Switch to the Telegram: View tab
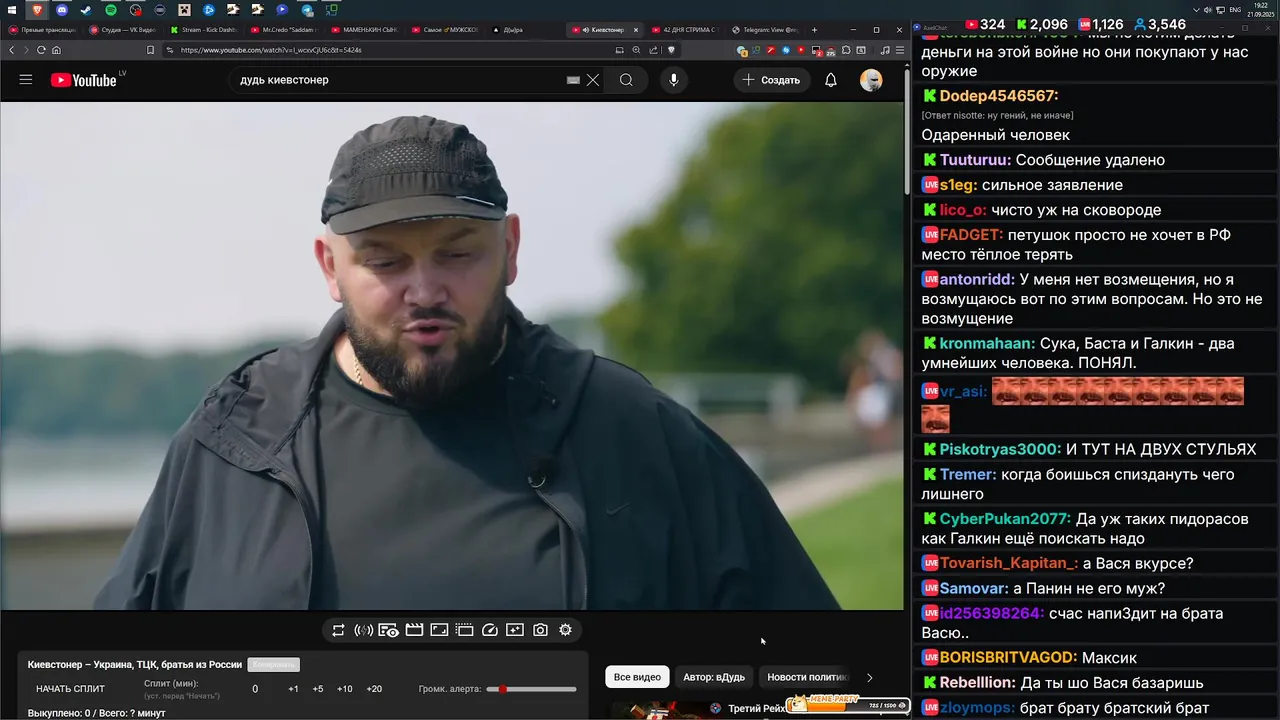This screenshot has width=1280, height=720. click(766, 30)
